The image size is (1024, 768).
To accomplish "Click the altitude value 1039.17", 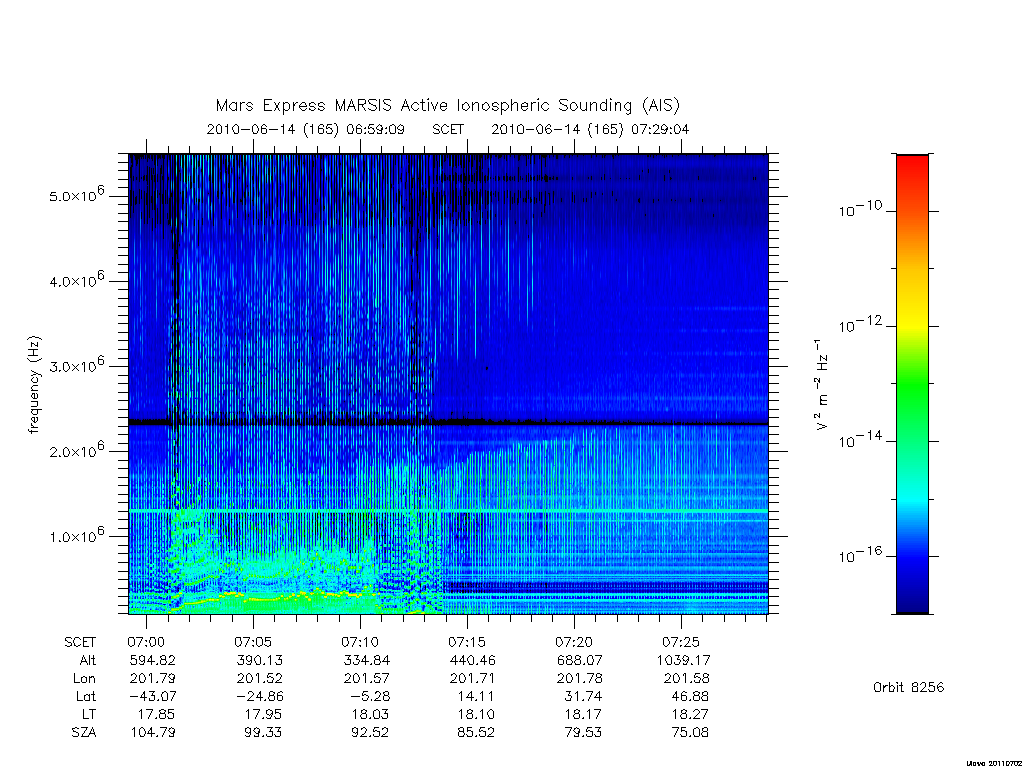I will point(683,660).
